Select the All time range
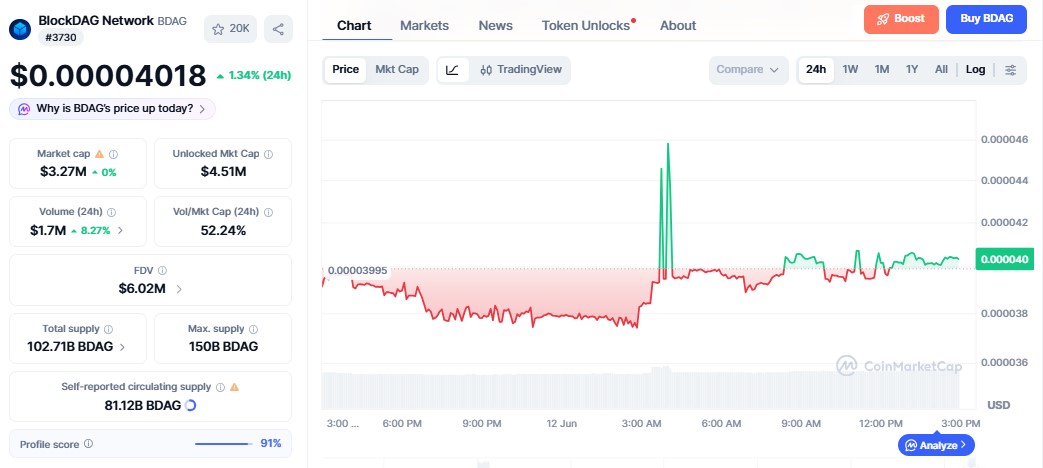This screenshot has width=1043, height=468. click(x=941, y=70)
